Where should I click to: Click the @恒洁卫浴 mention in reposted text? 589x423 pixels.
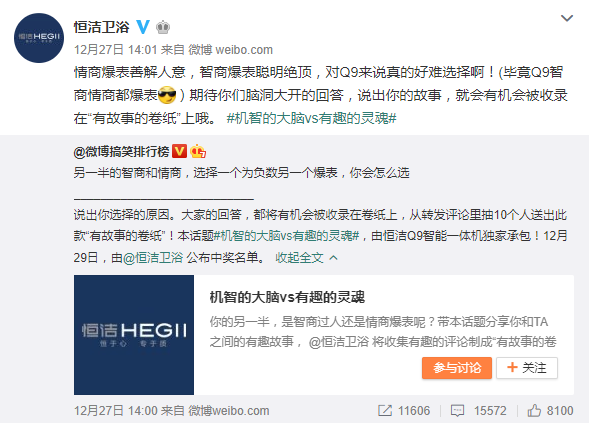pyautogui.click(x=153, y=258)
